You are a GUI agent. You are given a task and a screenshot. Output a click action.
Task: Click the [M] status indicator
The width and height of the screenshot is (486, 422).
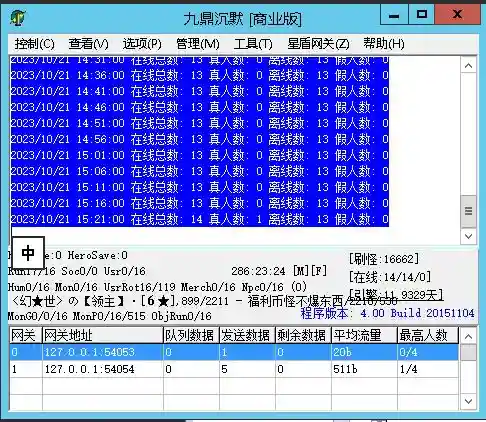(x=301, y=271)
